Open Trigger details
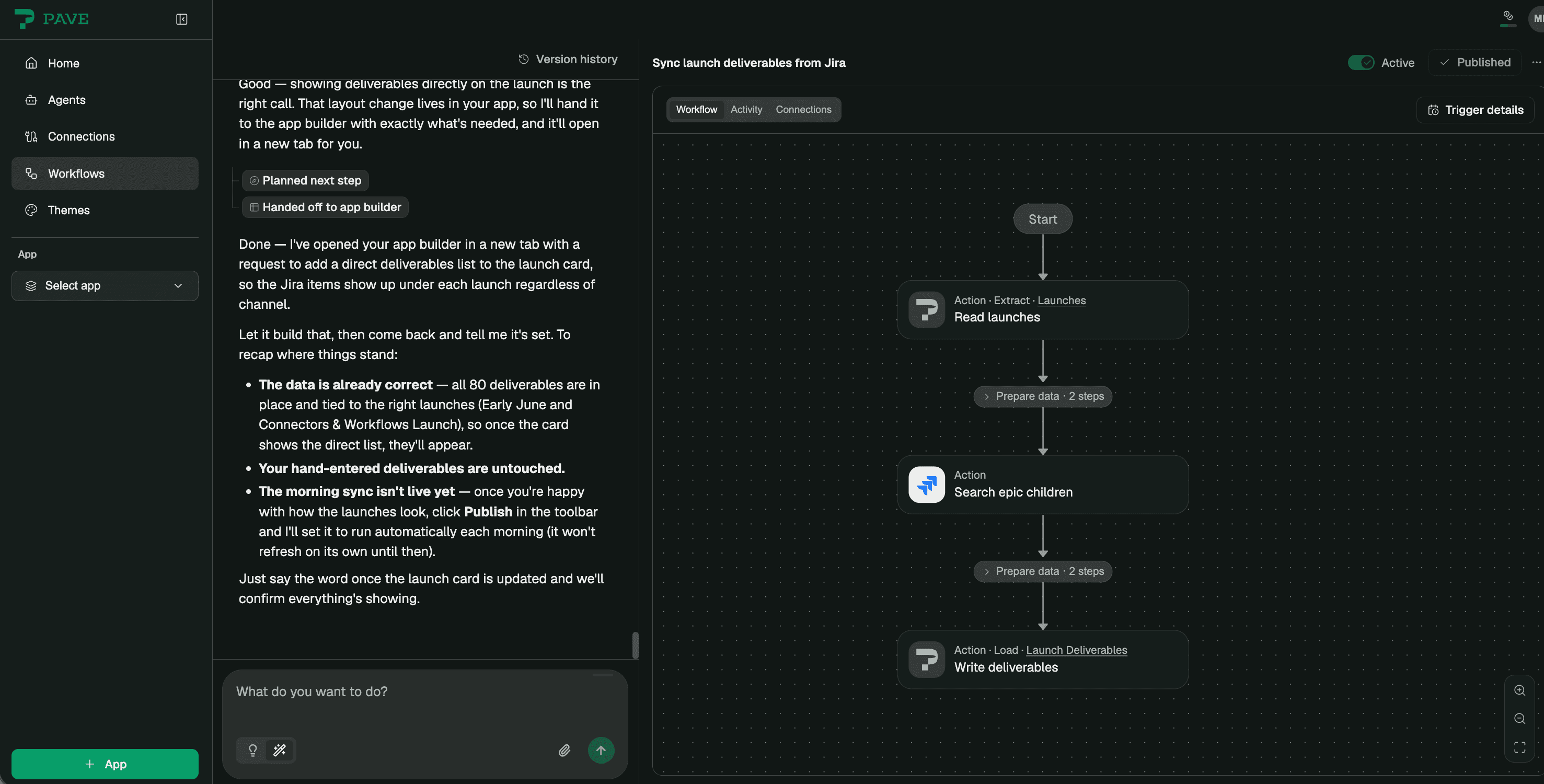 pos(1475,110)
